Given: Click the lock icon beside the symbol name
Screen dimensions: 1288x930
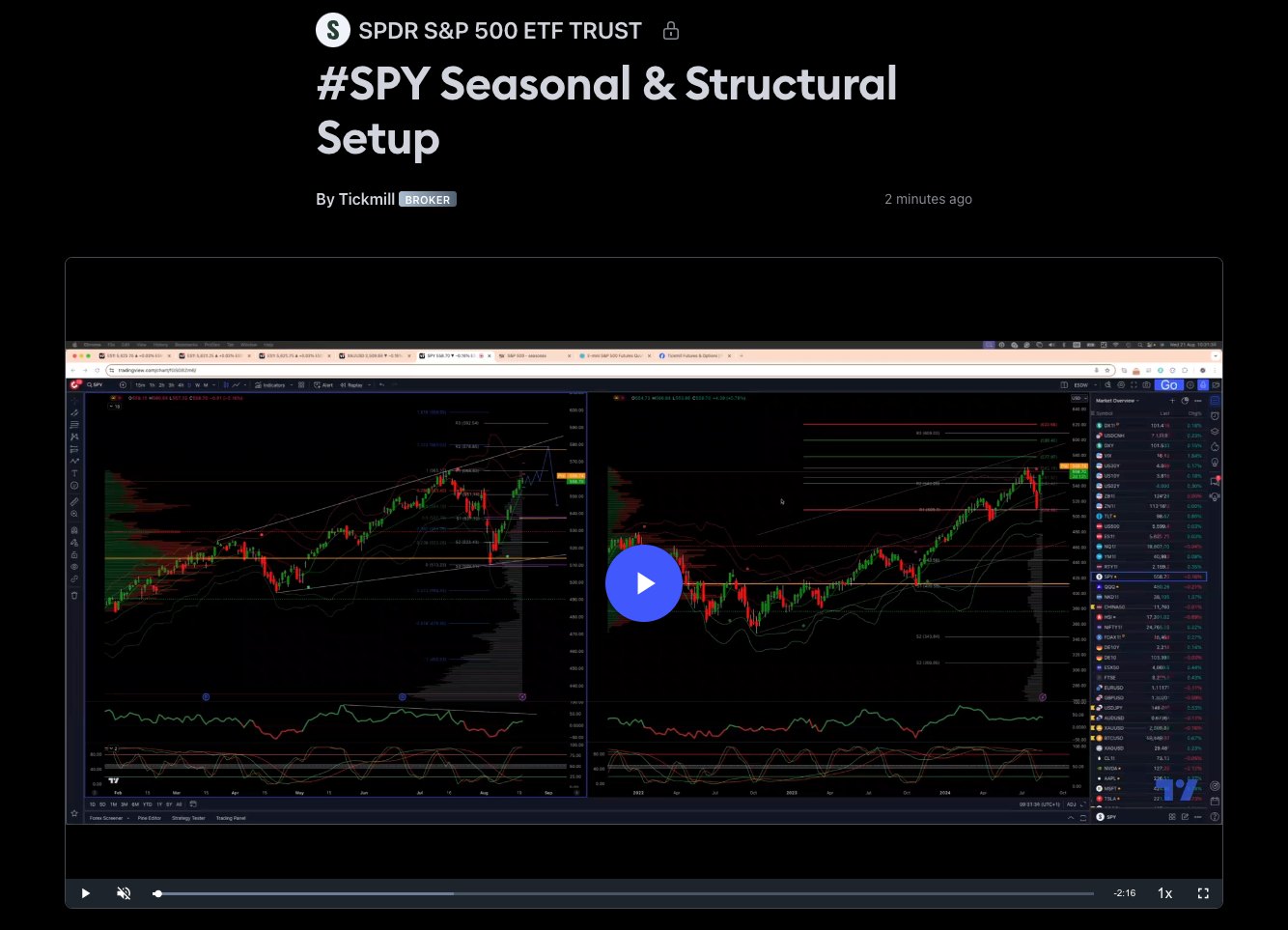Looking at the screenshot, I should pyautogui.click(x=671, y=31).
